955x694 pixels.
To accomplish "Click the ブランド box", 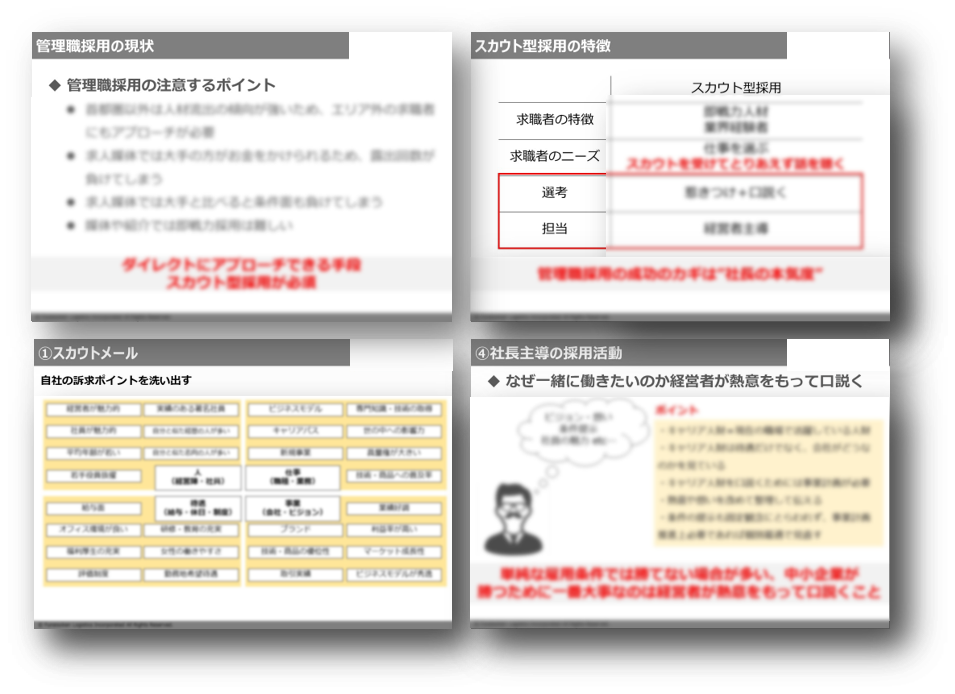I will (295, 530).
